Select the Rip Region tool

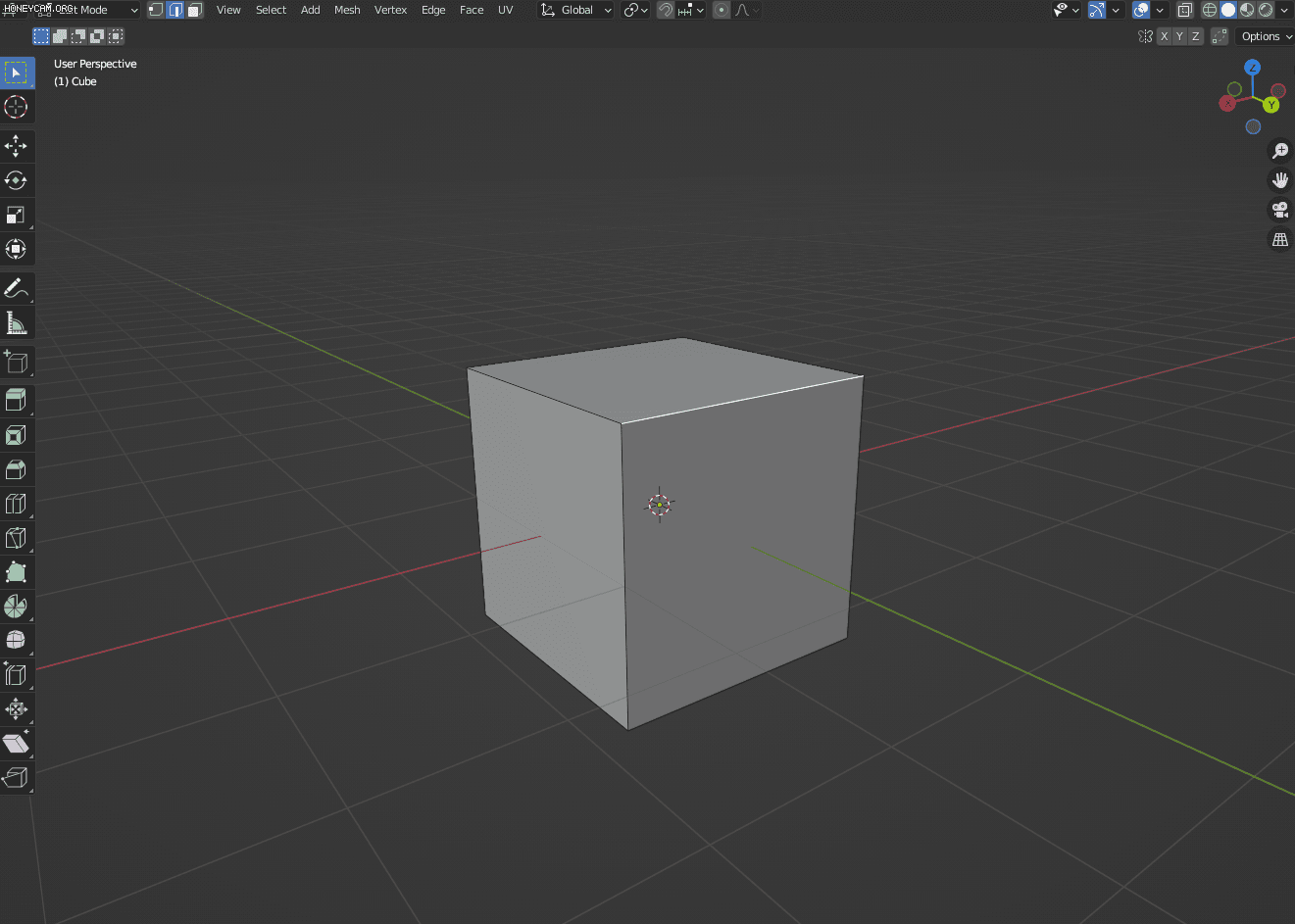[17, 778]
